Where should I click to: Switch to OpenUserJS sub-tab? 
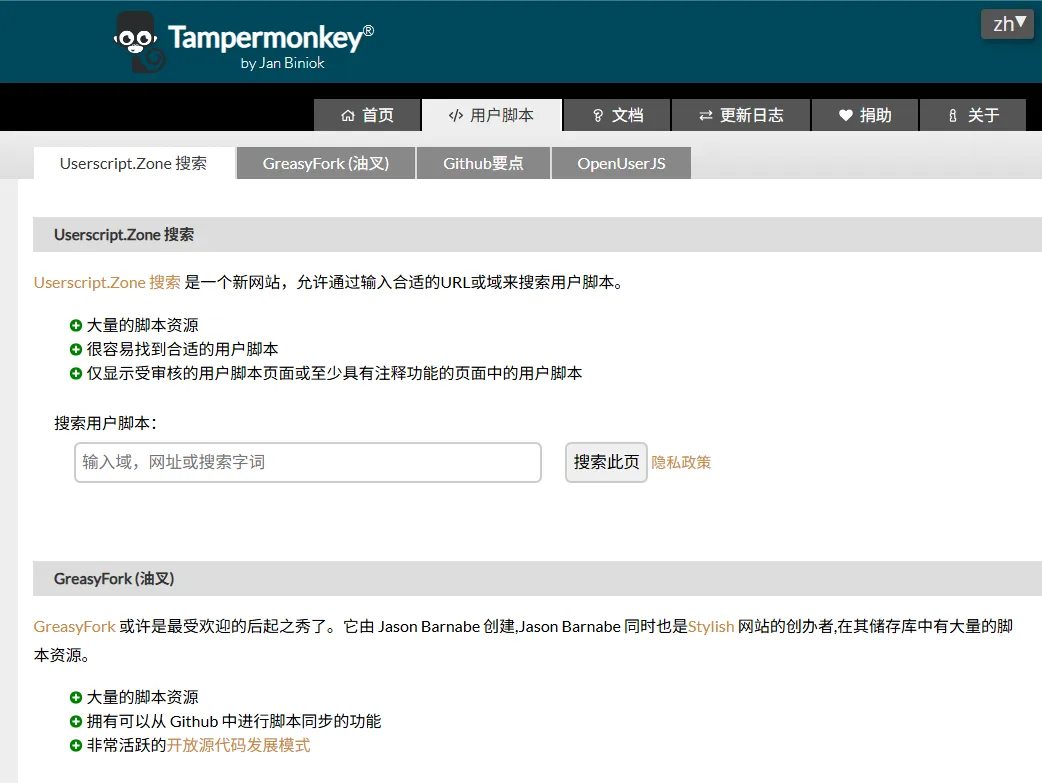621,164
